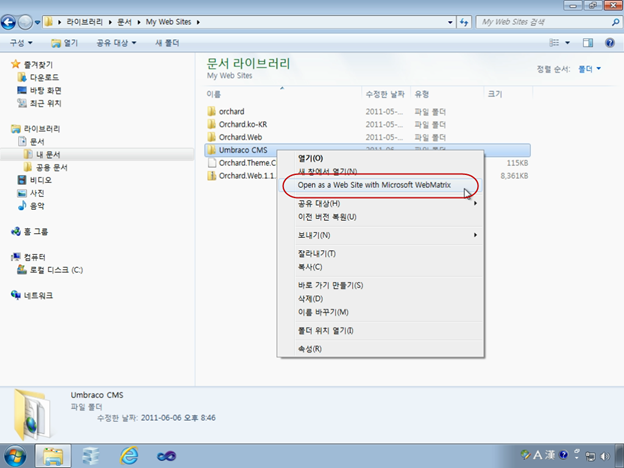The image size is (624, 468).
Task: Open the 구성 toolbar menu
Action: pos(21,43)
